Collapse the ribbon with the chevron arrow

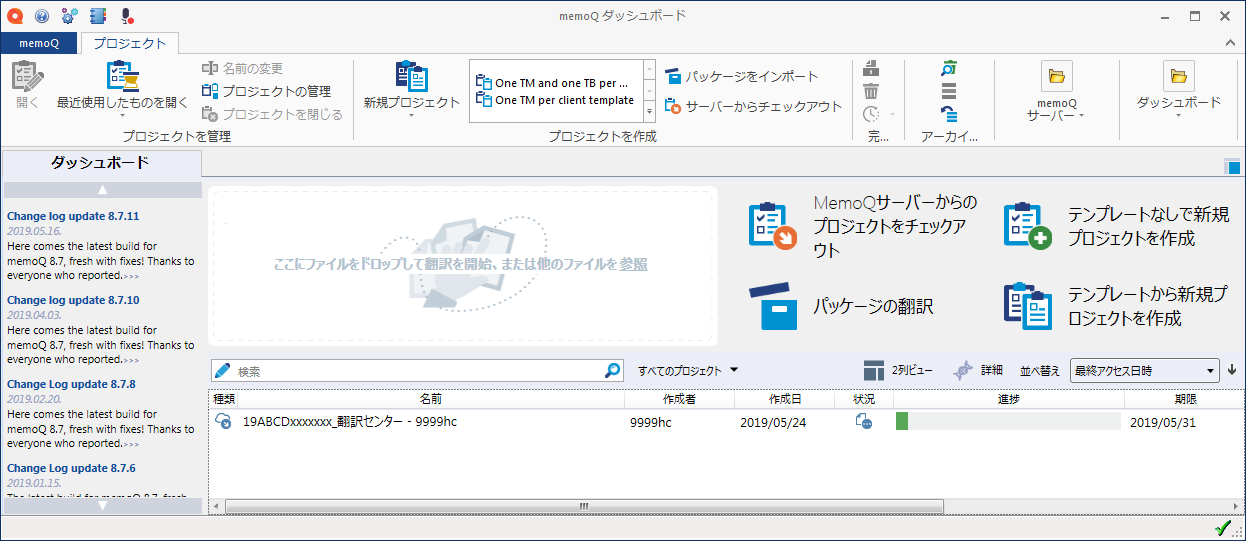pyautogui.click(x=1230, y=43)
